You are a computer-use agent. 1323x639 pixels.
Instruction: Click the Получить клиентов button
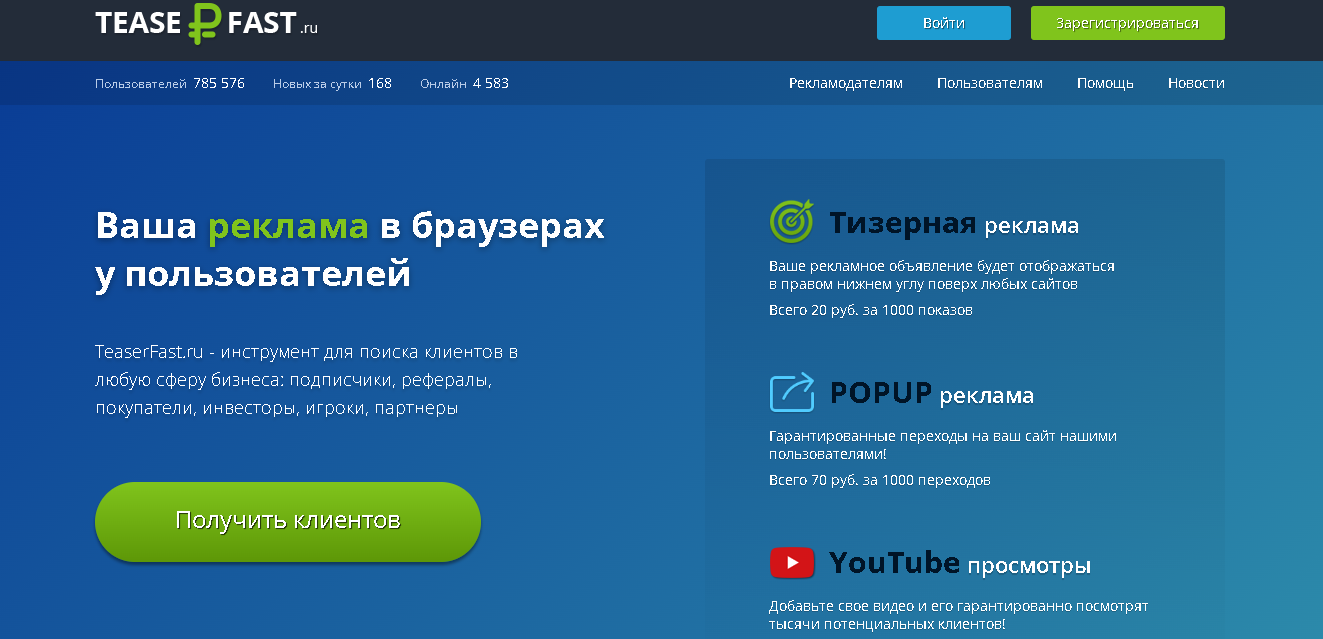pyautogui.click(x=288, y=521)
